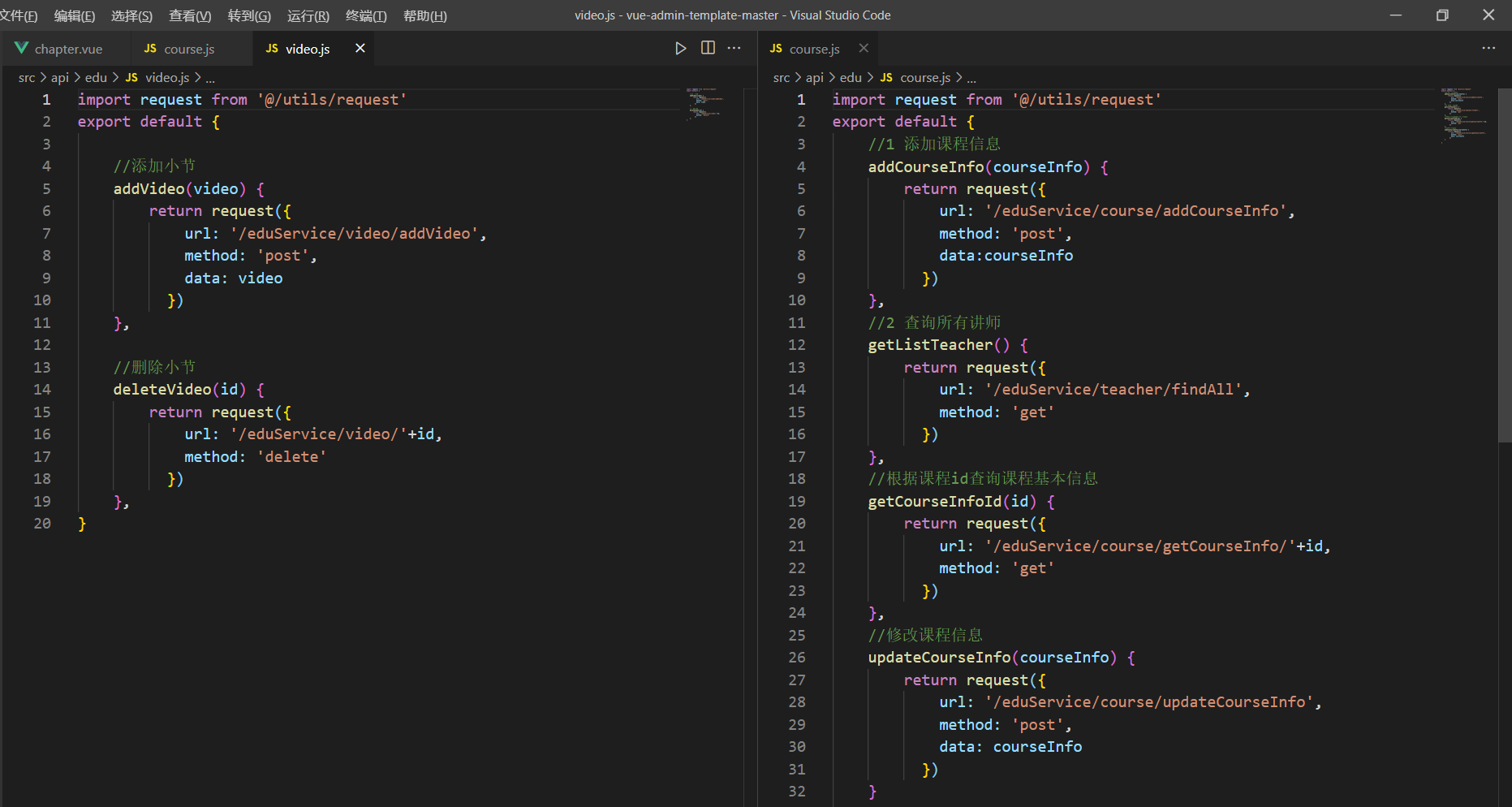Click the //修改课程信息 comment

925,635
